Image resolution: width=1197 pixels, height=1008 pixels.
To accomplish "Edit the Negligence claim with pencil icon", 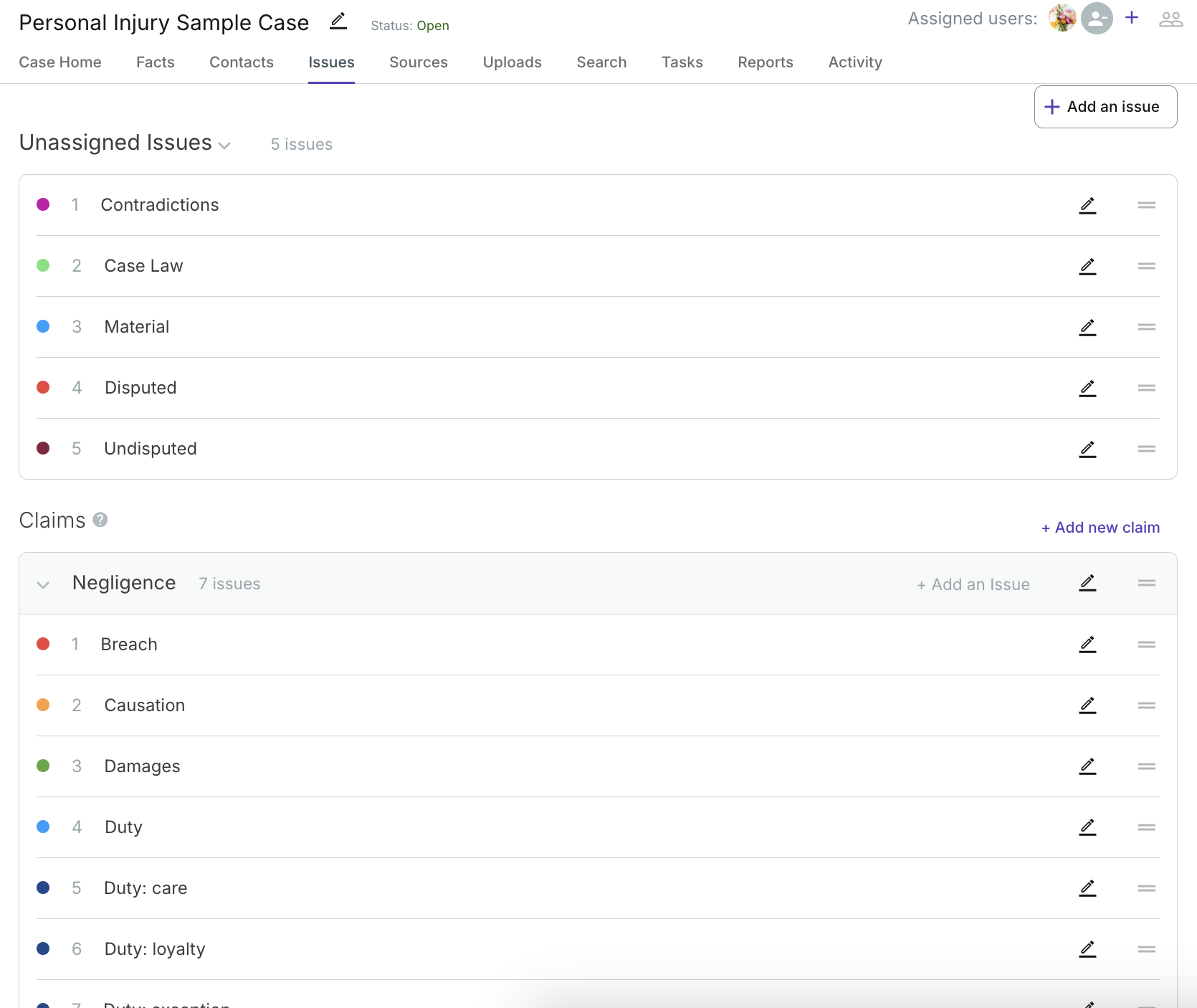I will [x=1087, y=584].
